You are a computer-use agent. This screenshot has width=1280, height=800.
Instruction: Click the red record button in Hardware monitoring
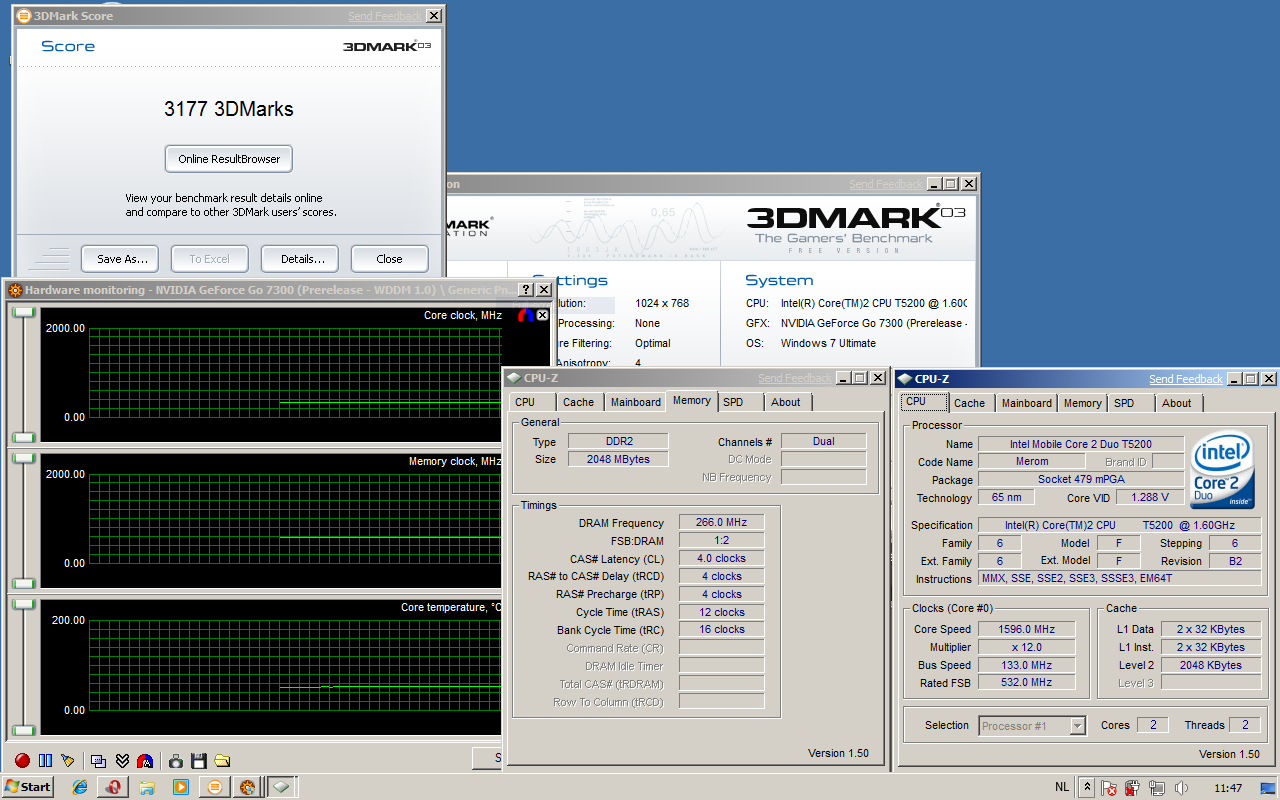pyautogui.click(x=22, y=761)
